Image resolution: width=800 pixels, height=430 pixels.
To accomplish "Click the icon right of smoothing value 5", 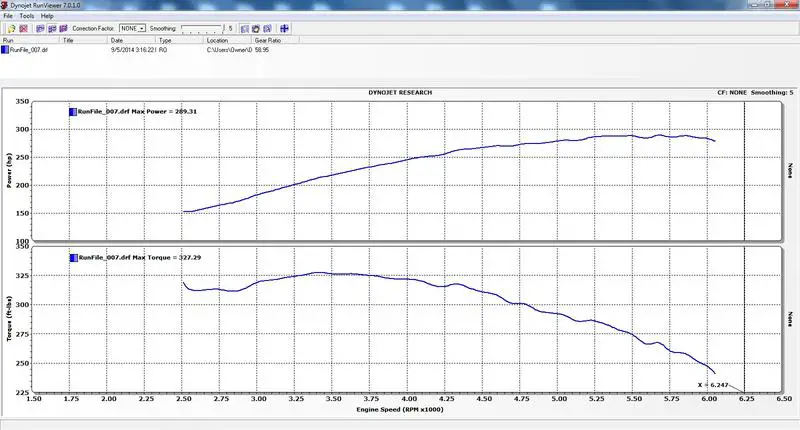I will 245,29.
